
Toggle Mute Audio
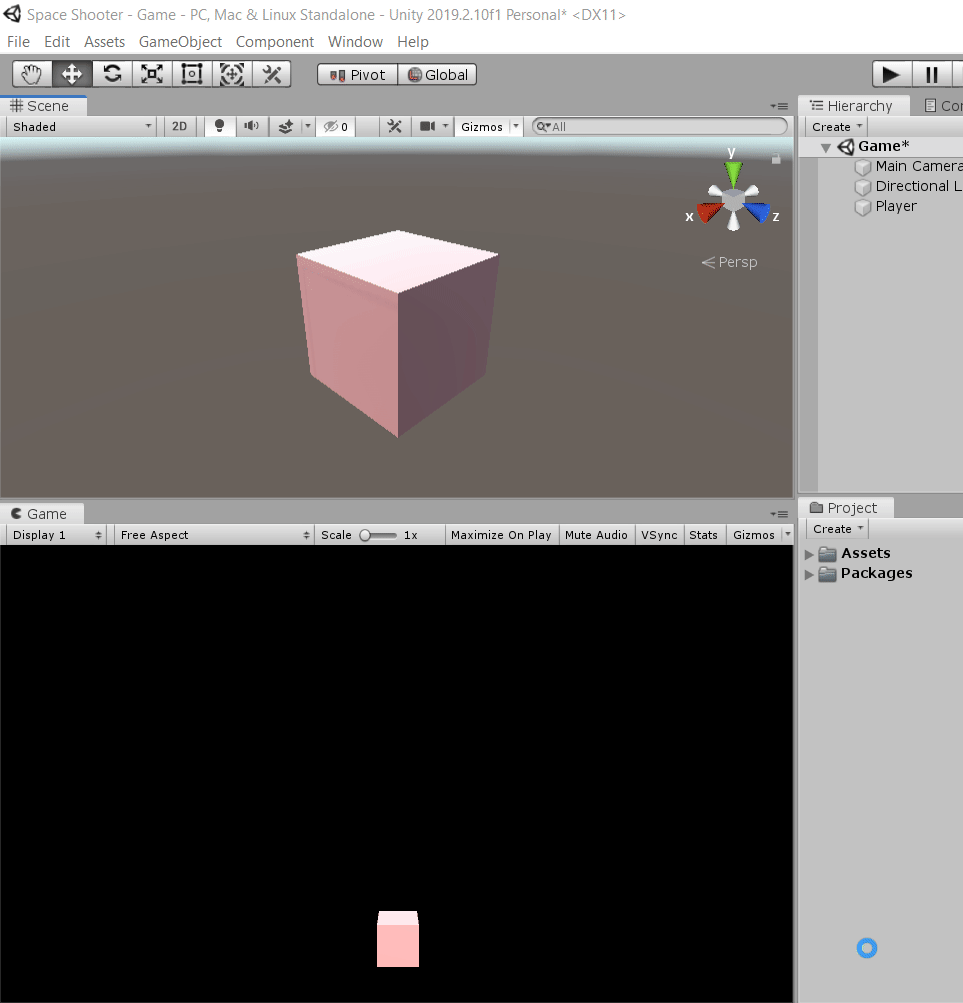[596, 535]
